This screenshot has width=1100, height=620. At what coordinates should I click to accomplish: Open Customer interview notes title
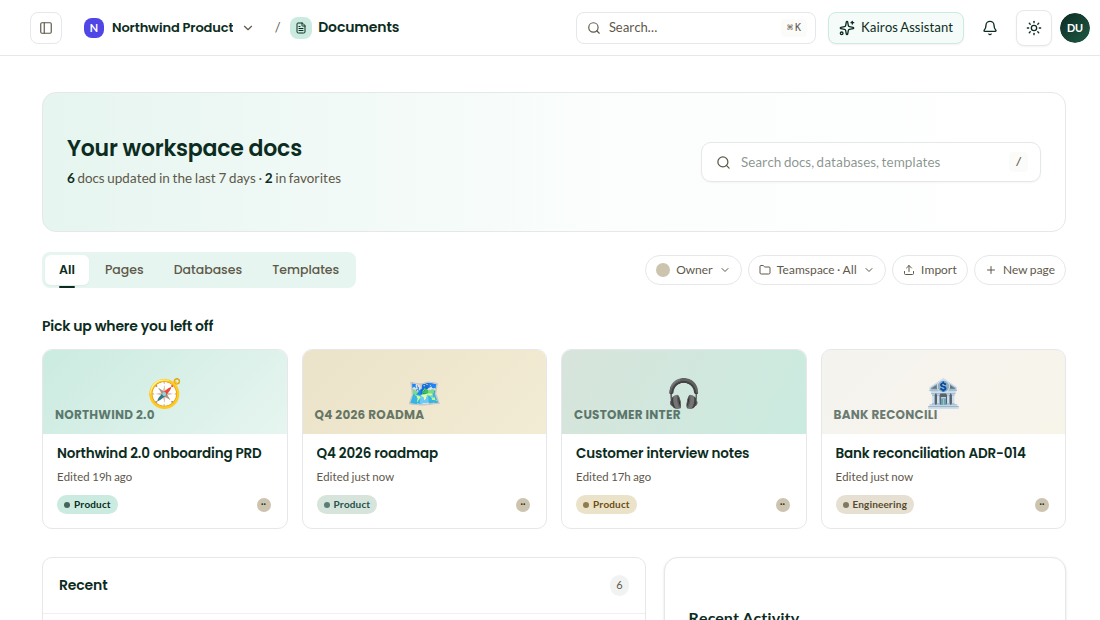coord(662,453)
